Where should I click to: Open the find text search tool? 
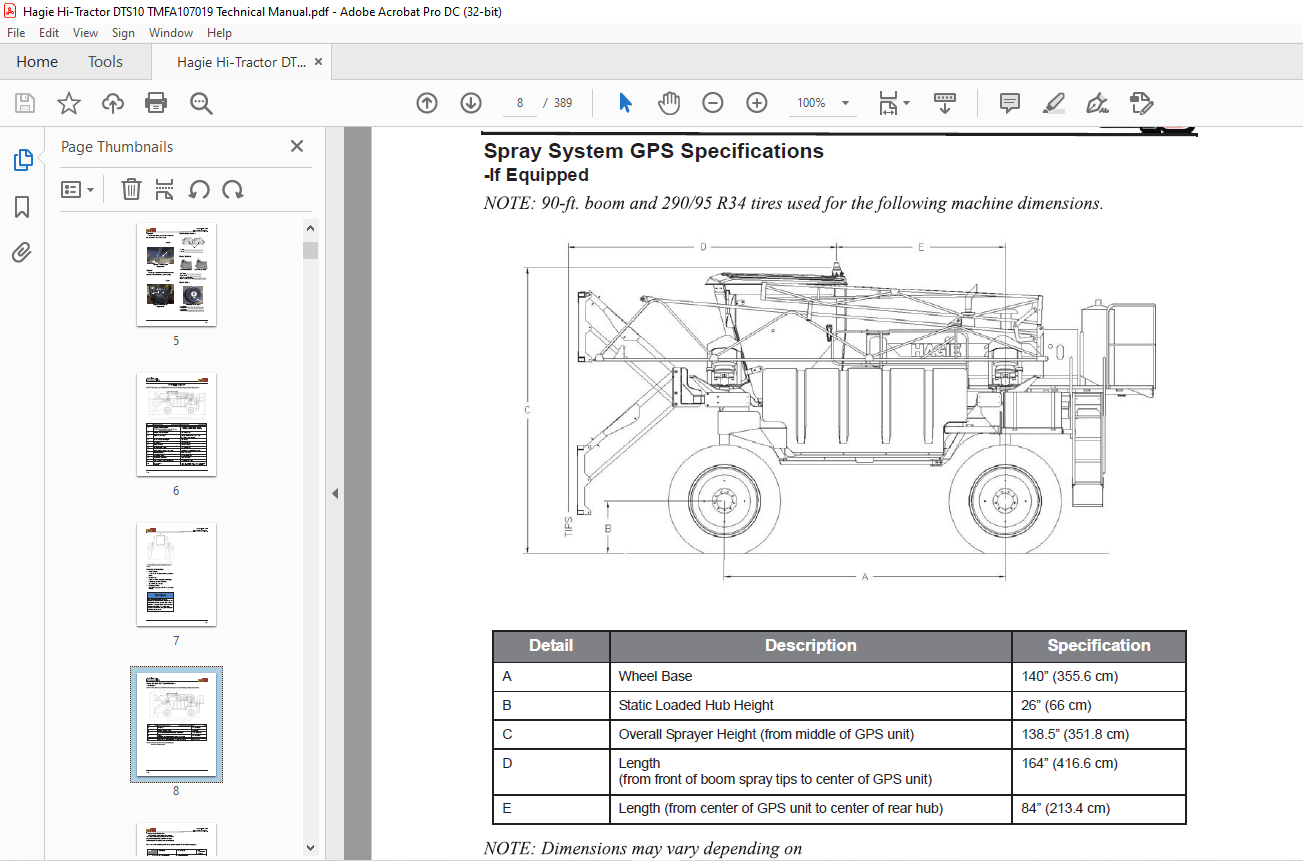point(201,103)
